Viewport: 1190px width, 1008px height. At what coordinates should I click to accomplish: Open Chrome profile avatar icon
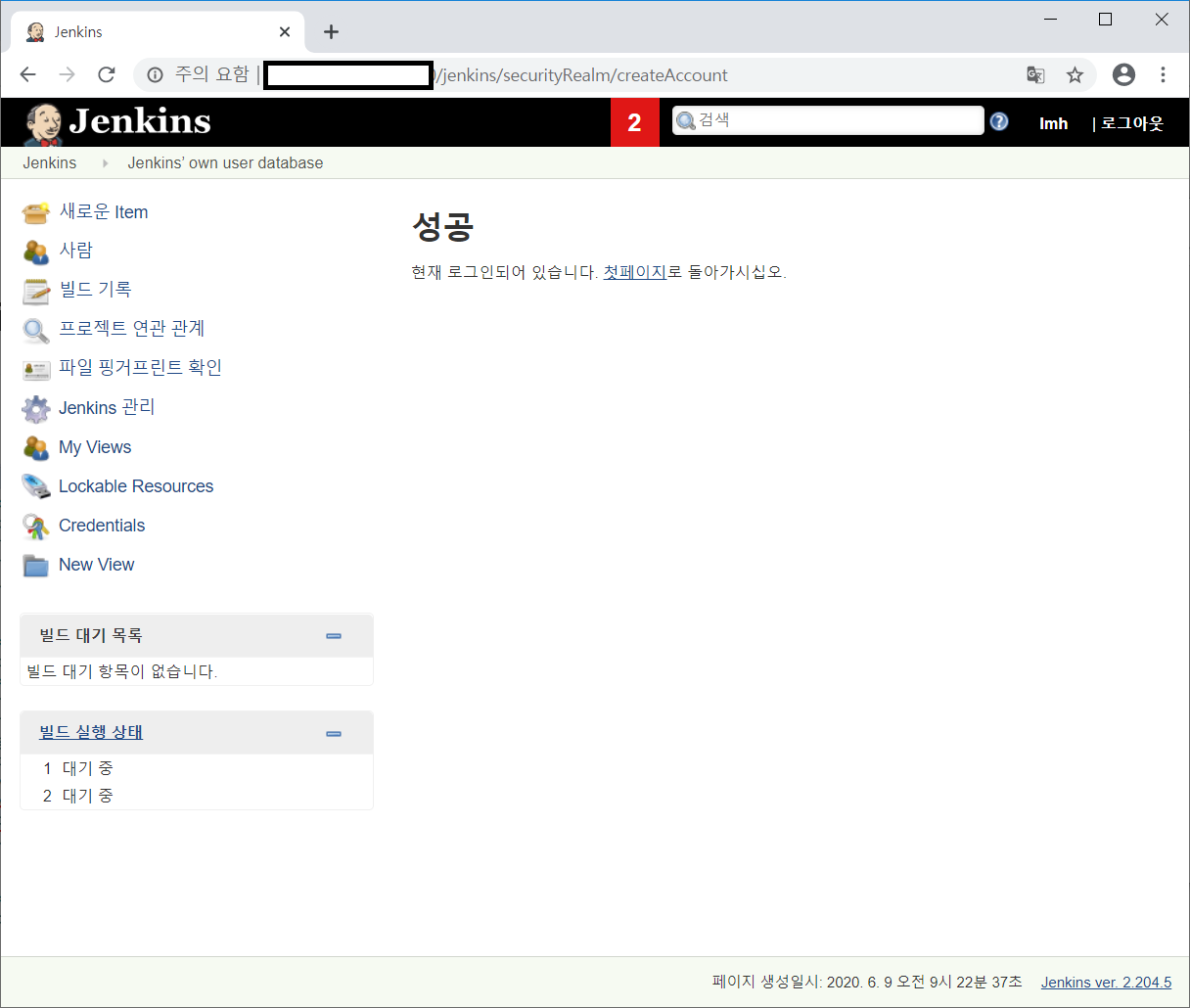(1124, 74)
